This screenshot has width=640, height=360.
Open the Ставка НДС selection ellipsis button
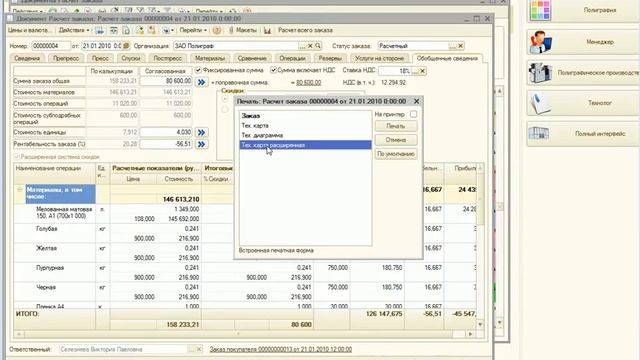pyautogui.click(x=415, y=71)
